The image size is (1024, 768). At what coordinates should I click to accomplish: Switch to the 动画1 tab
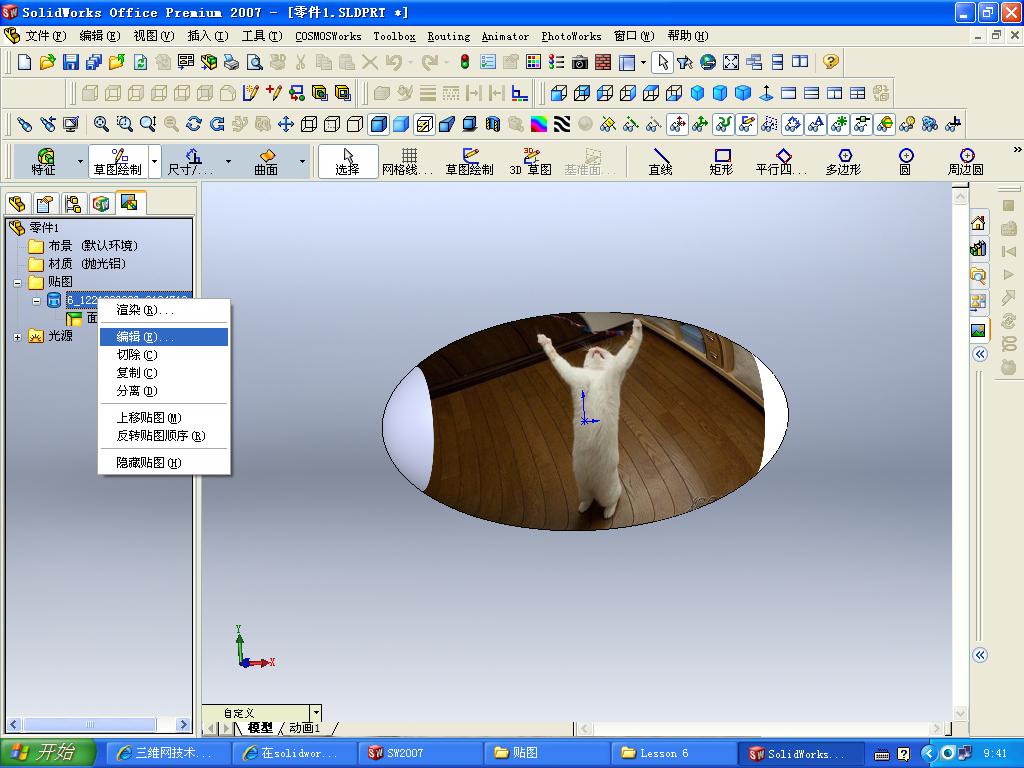point(305,728)
